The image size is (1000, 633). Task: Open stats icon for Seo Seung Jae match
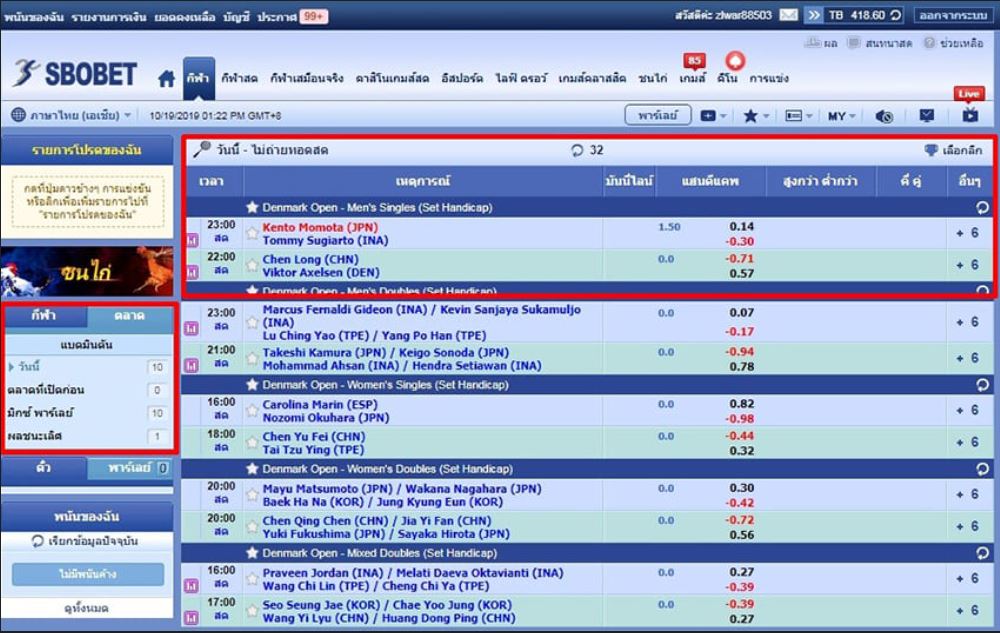(x=192, y=617)
